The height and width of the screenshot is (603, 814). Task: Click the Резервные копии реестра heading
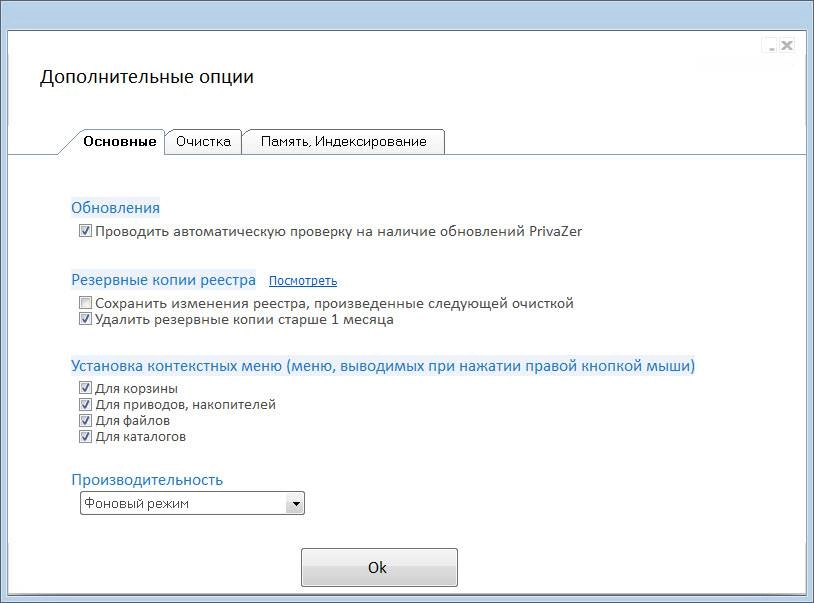tap(164, 280)
